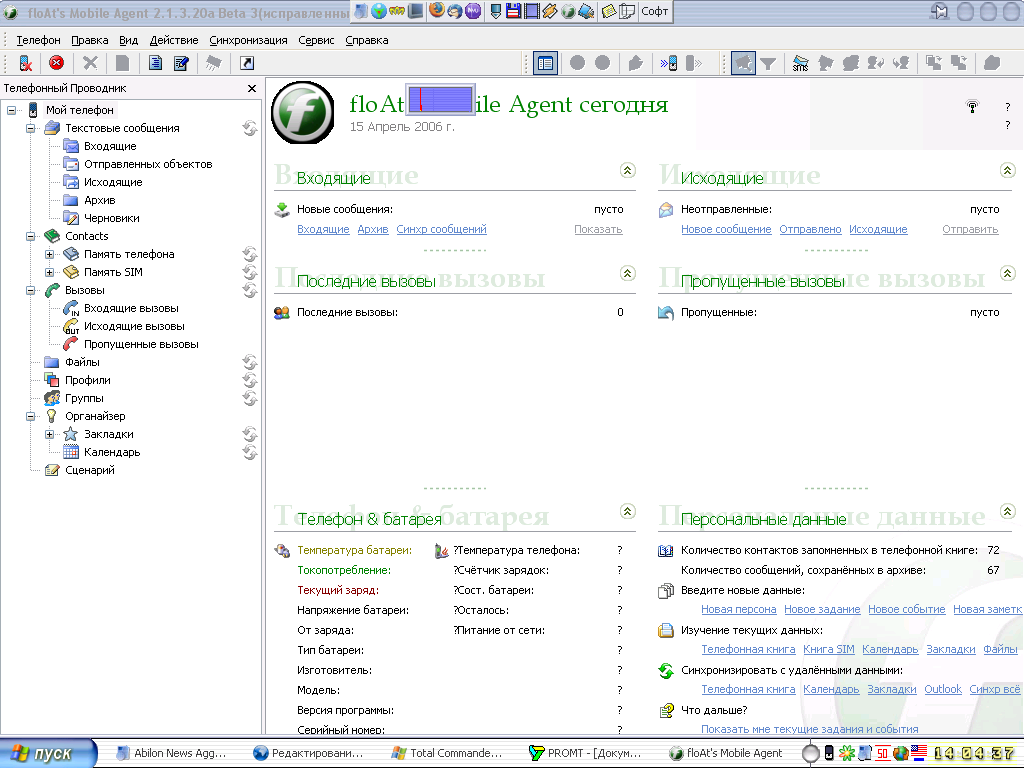The width and height of the screenshot is (1024, 768).
Task: Collapse the Органайзер tree node
Action: point(30,416)
